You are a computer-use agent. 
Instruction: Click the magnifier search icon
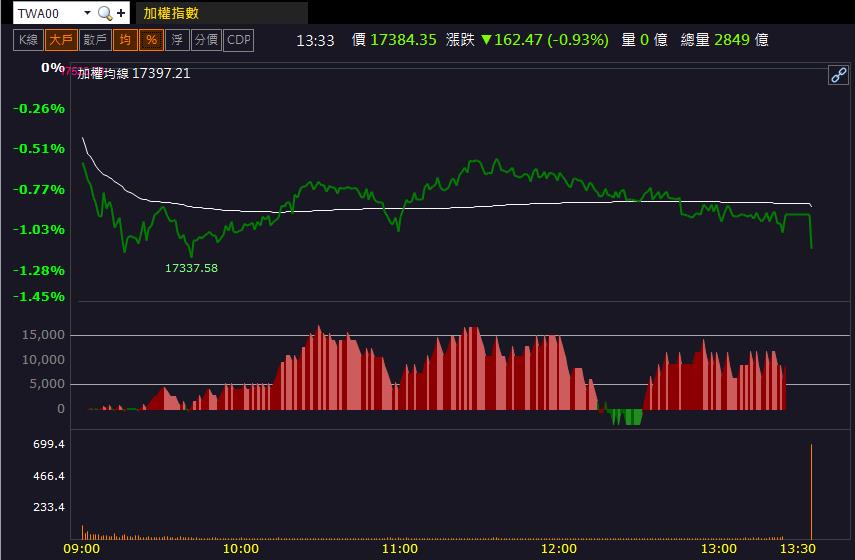(104, 13)
